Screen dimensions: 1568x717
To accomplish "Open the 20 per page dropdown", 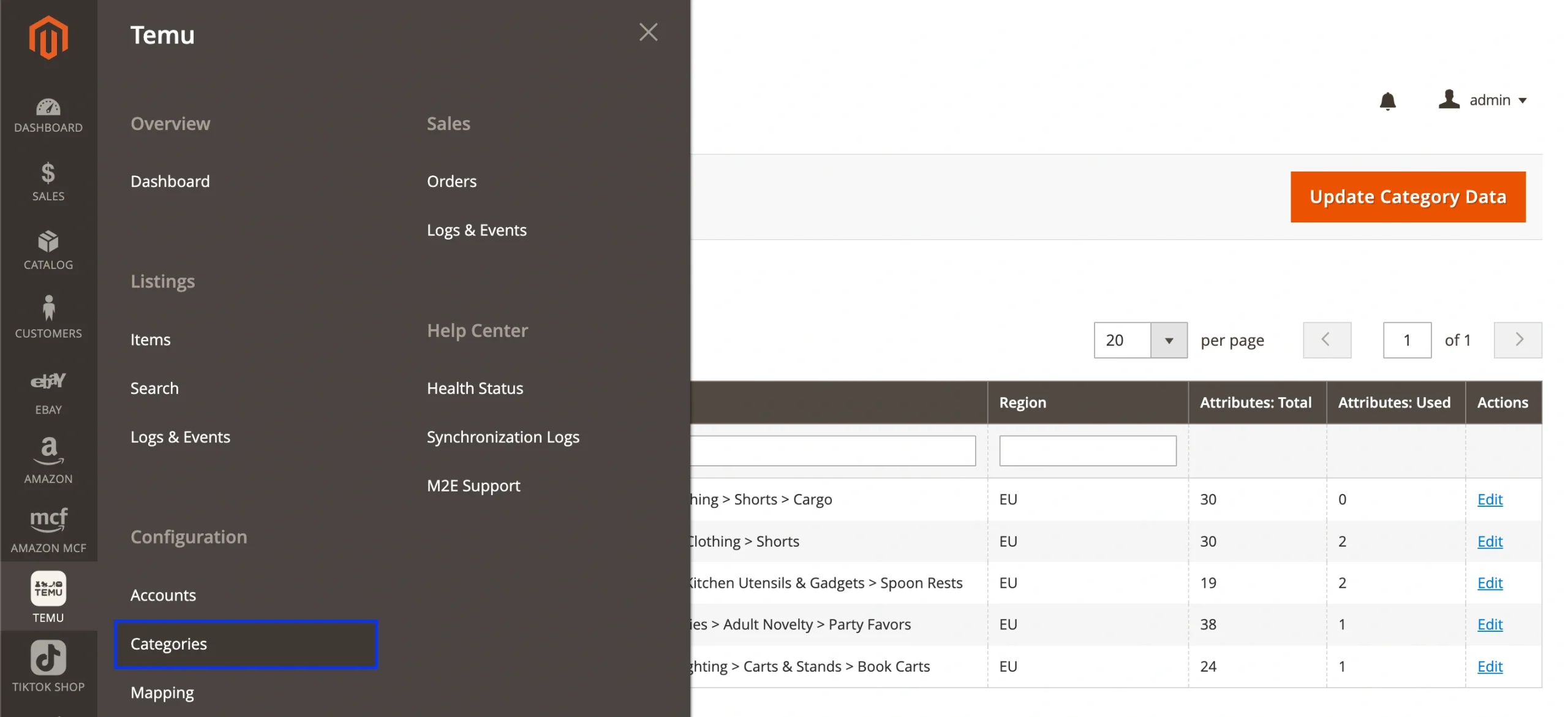I will 1168,340.
